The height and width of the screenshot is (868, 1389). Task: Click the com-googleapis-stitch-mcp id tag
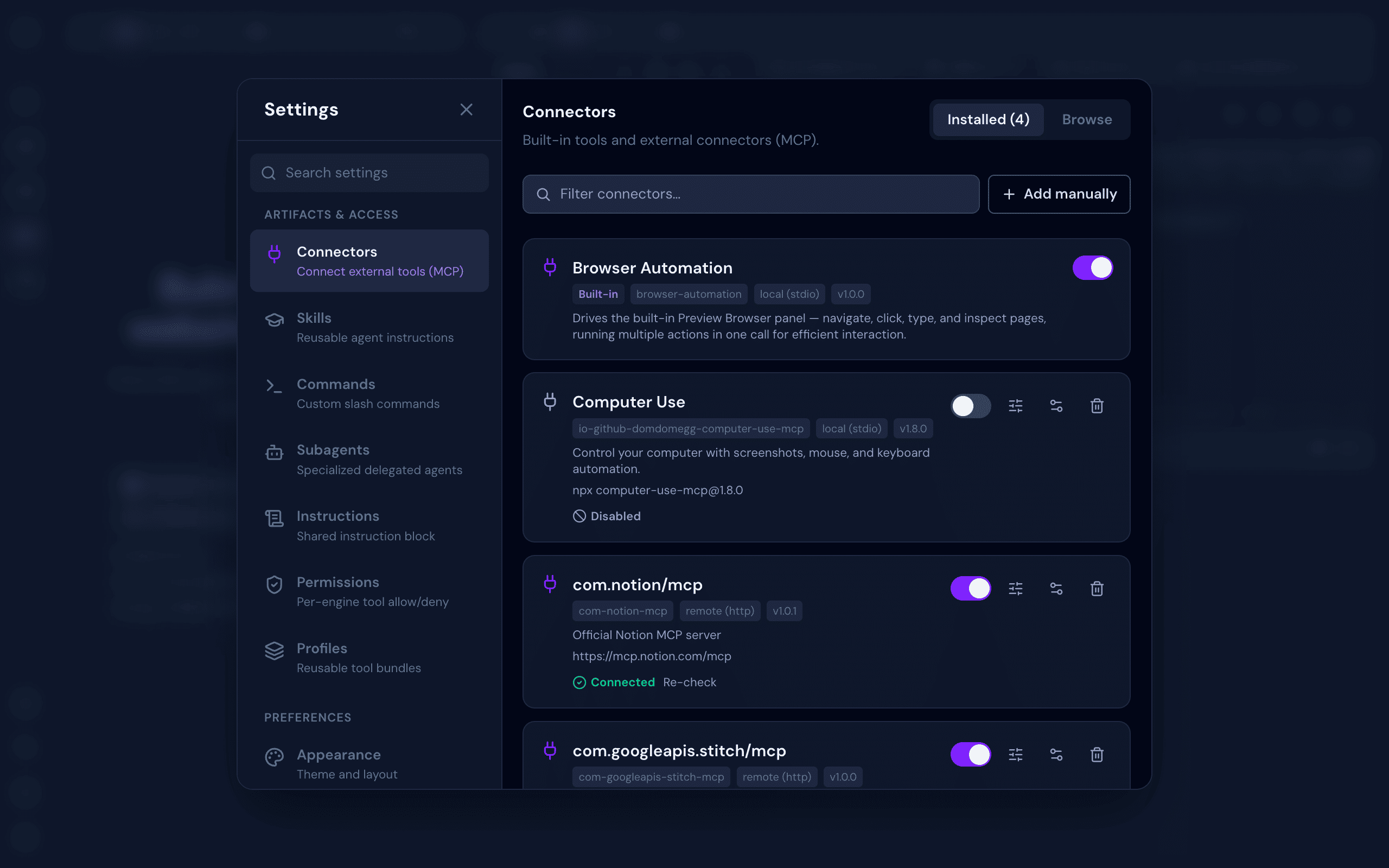652,777
